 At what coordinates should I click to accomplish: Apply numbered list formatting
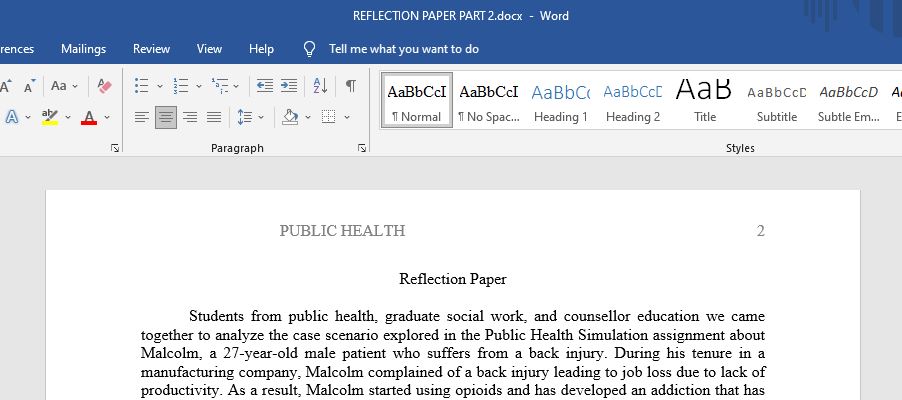181,86
